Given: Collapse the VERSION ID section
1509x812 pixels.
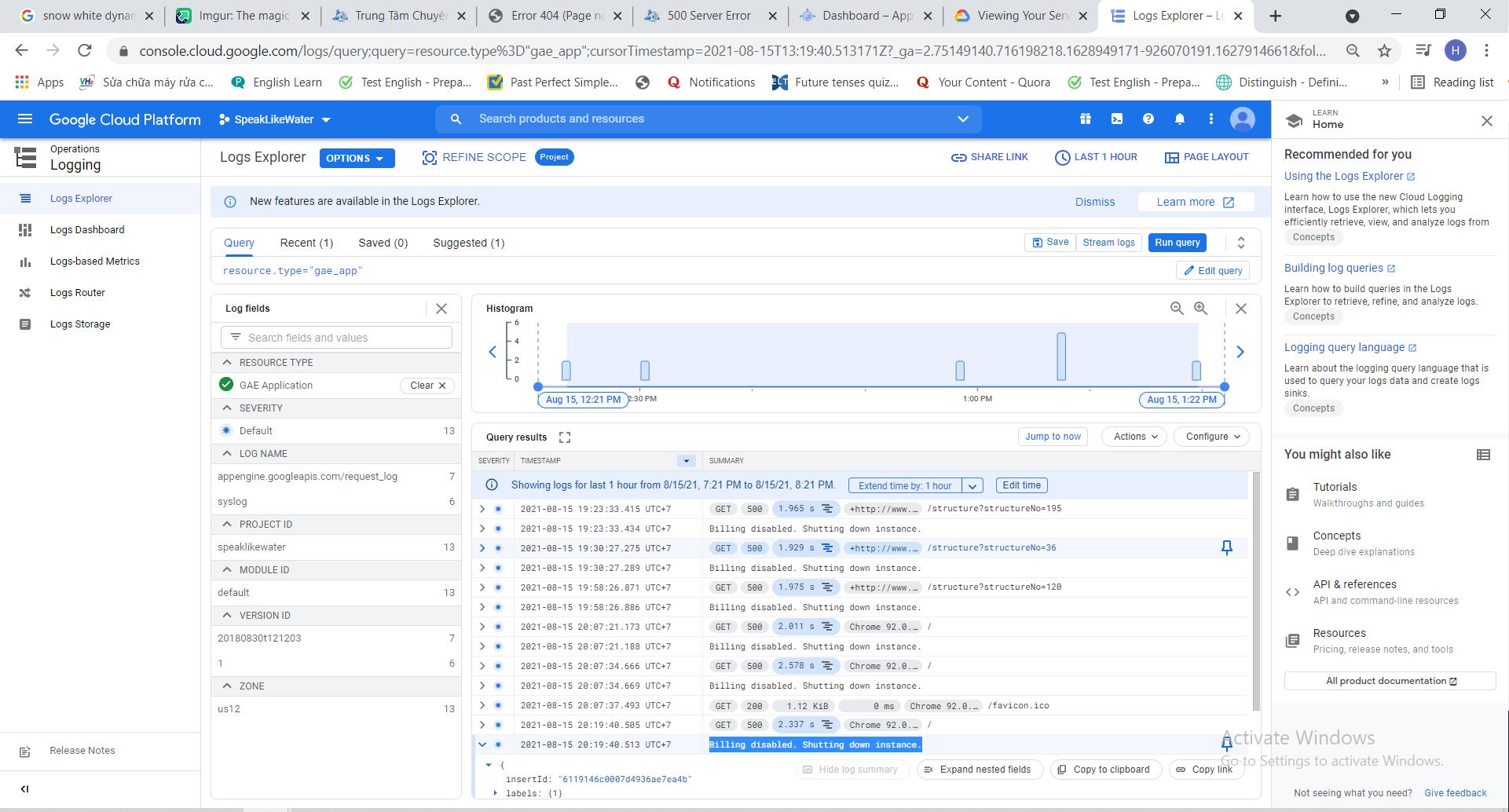Looking at the screenshot, I should tap(227, 615).
